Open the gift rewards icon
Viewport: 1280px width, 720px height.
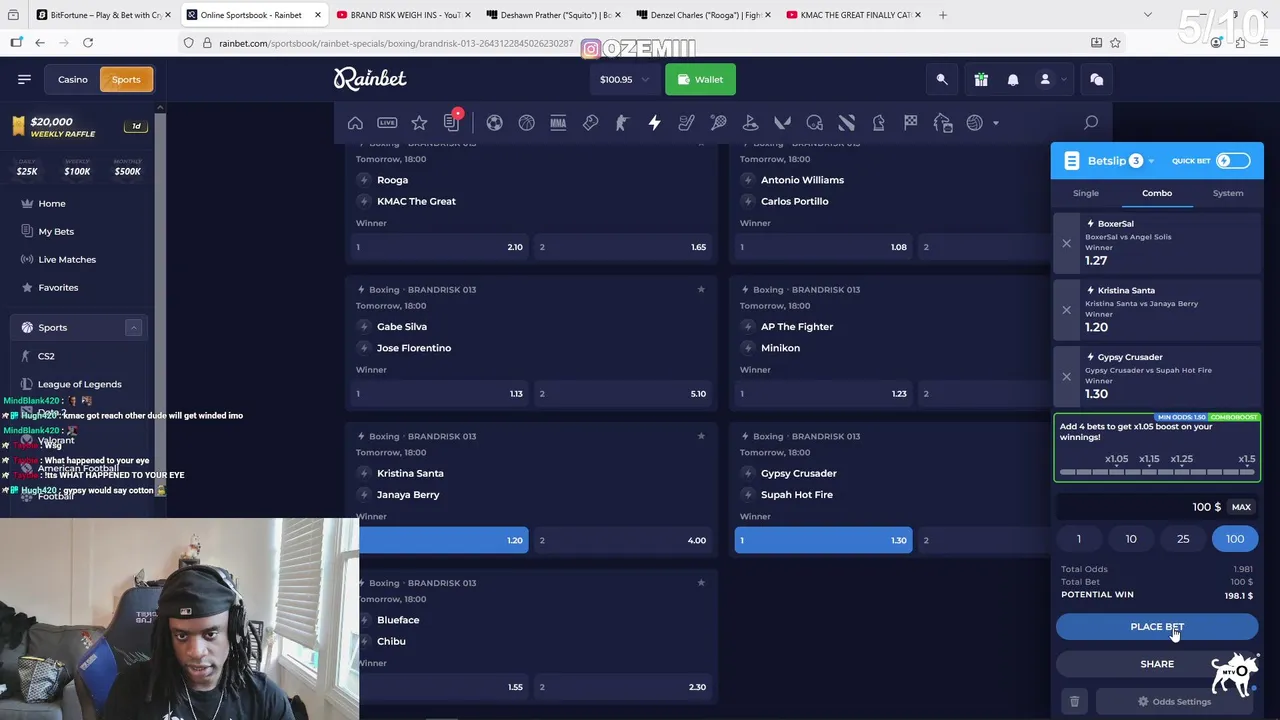pyautogui.click(x=981, y=79)
